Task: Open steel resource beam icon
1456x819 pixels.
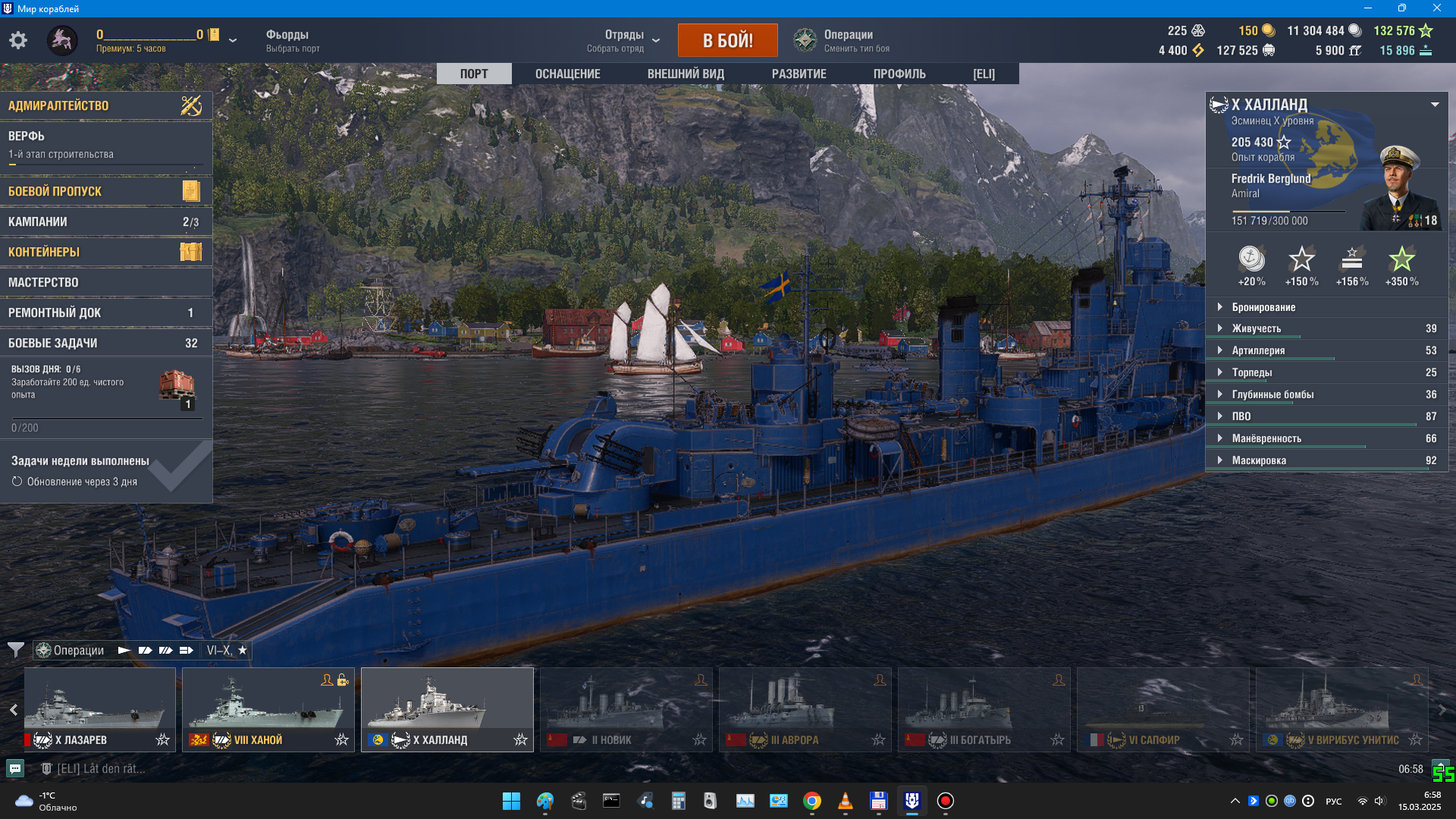Action: click(x=1355, y=50)
